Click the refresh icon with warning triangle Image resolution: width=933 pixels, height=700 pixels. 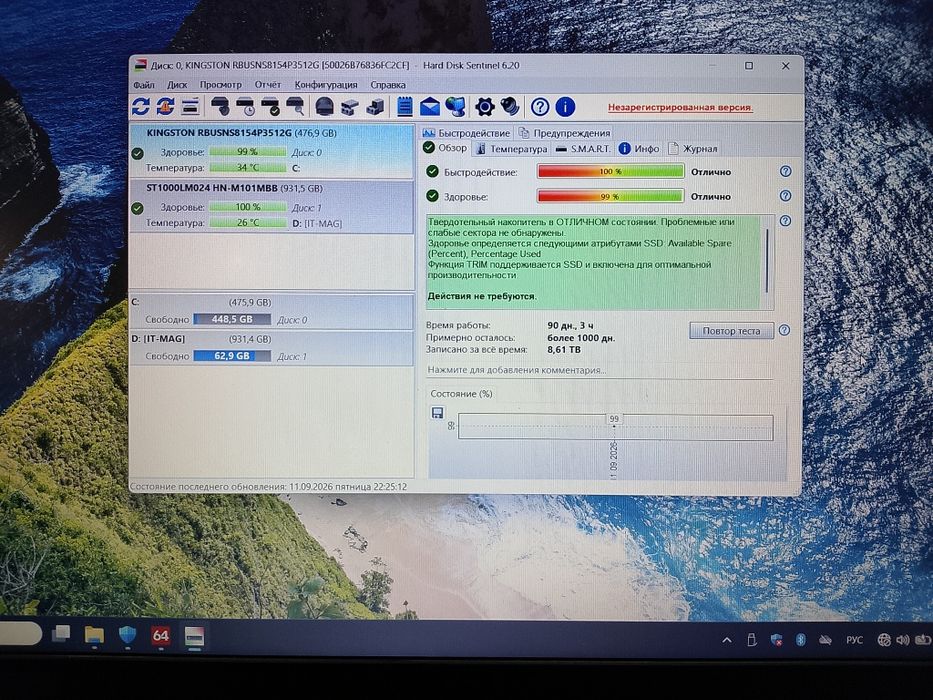(x=165, y=107)
